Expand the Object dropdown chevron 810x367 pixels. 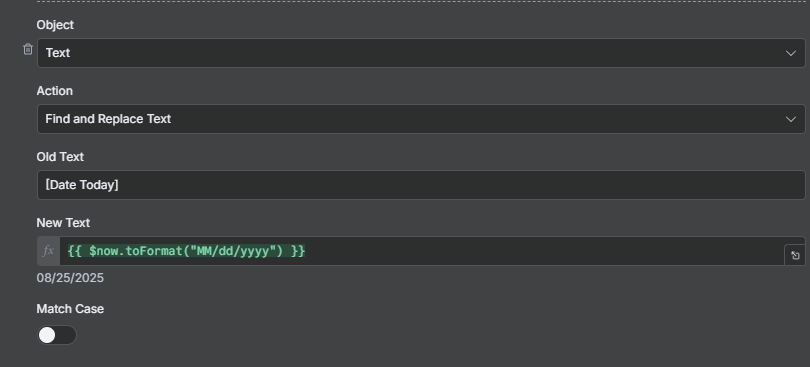(790, 53)
